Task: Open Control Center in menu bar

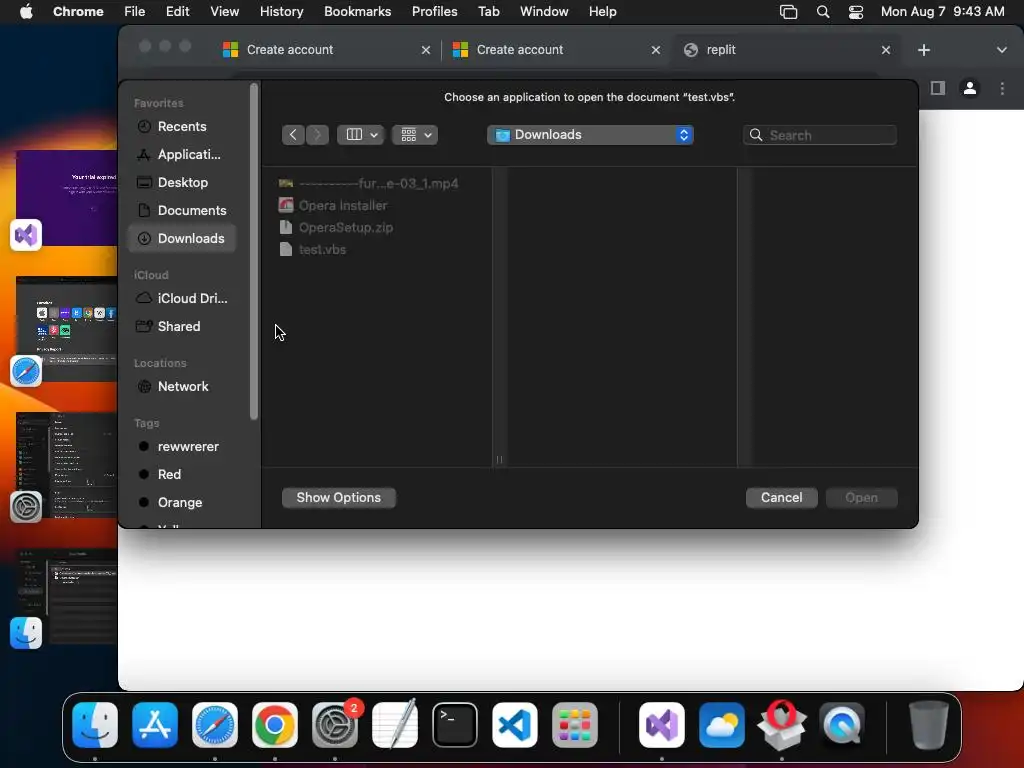Action: (x=856, y=12)
